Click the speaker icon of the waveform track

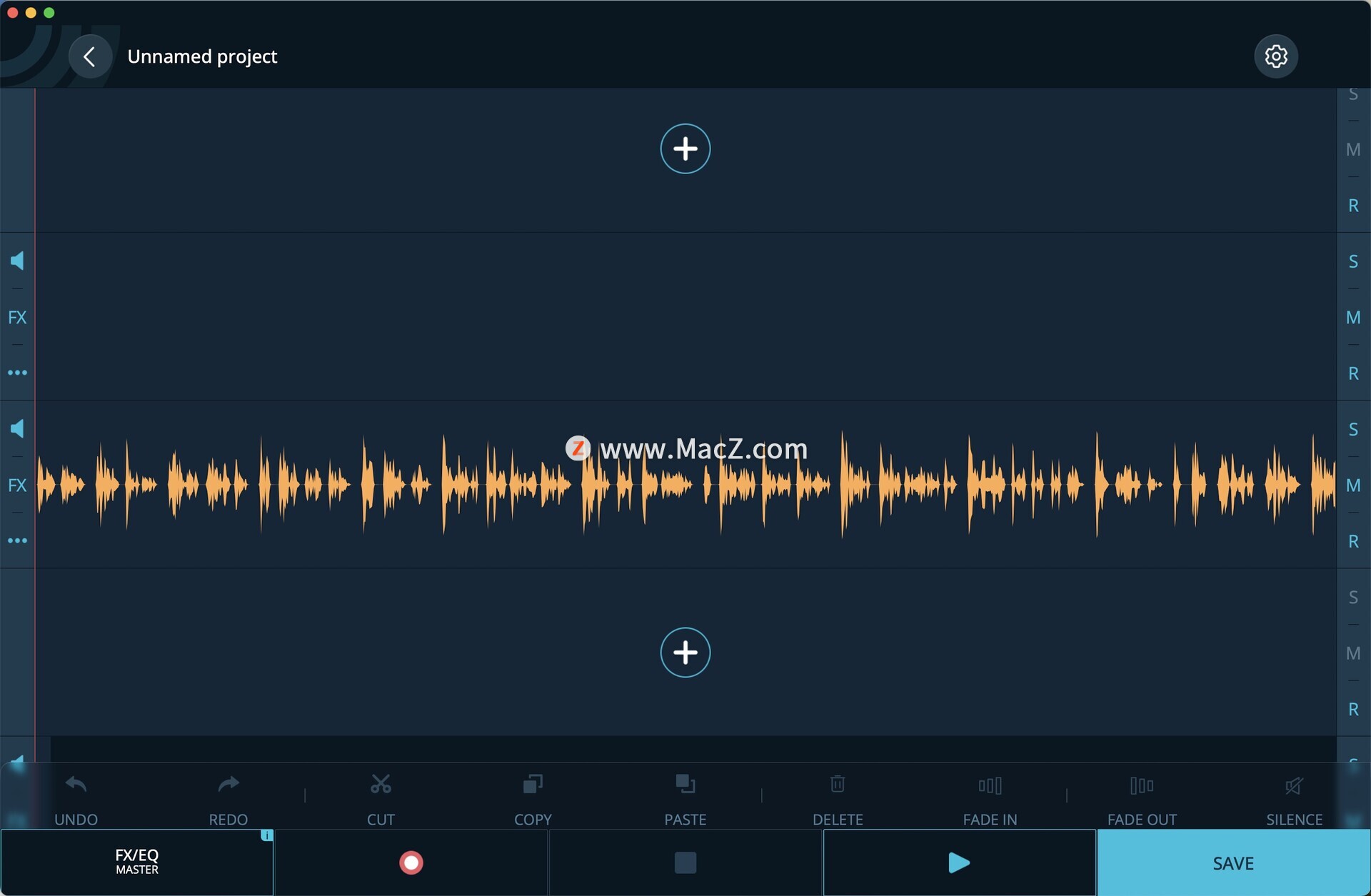click(17, 428)
